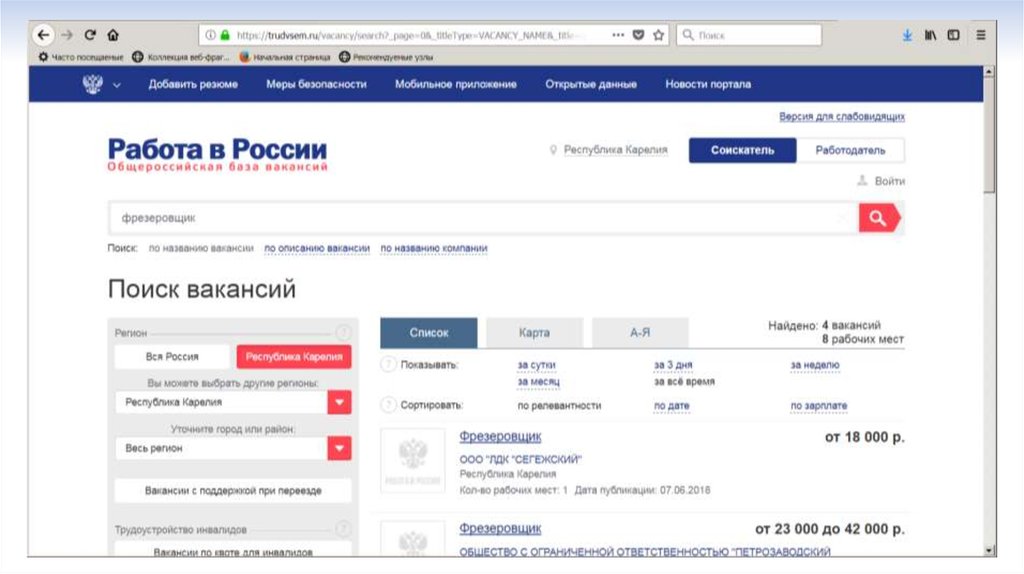Click help icon beside Сортировать
This screenshot has height=574, width=1024.
(x=389, y=405)
